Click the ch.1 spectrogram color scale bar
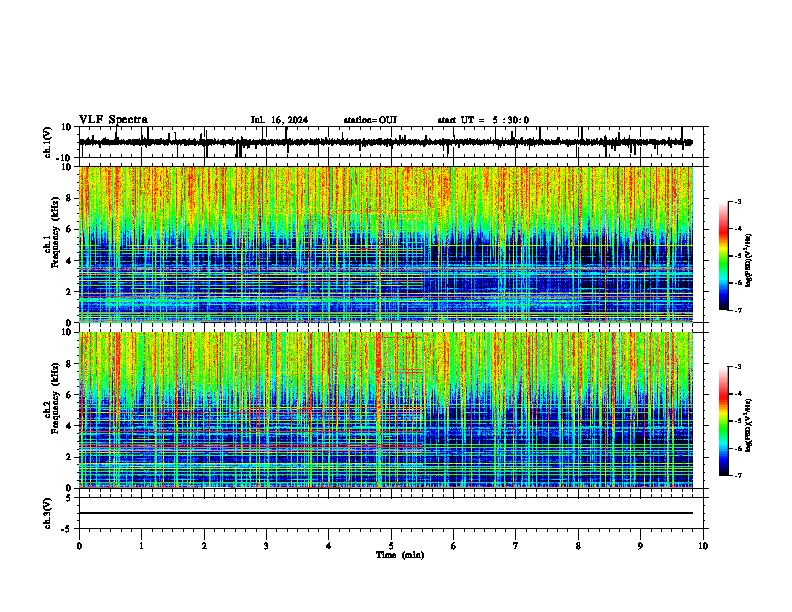 [x=724, y=256]
